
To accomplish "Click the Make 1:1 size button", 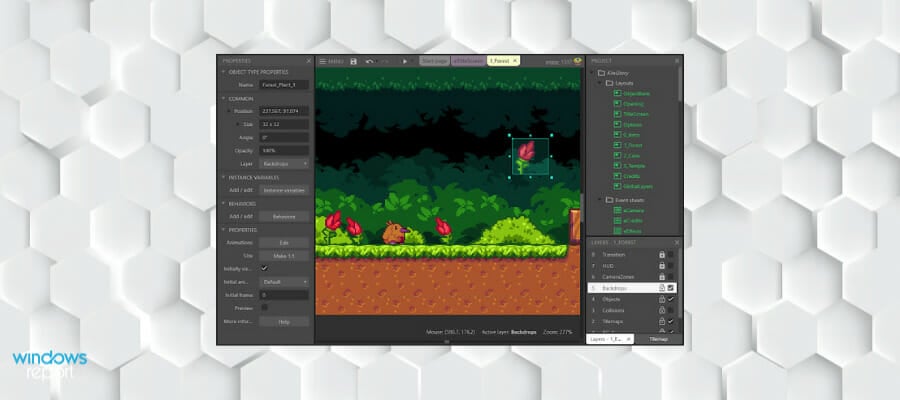I will (x=284, y=255).
